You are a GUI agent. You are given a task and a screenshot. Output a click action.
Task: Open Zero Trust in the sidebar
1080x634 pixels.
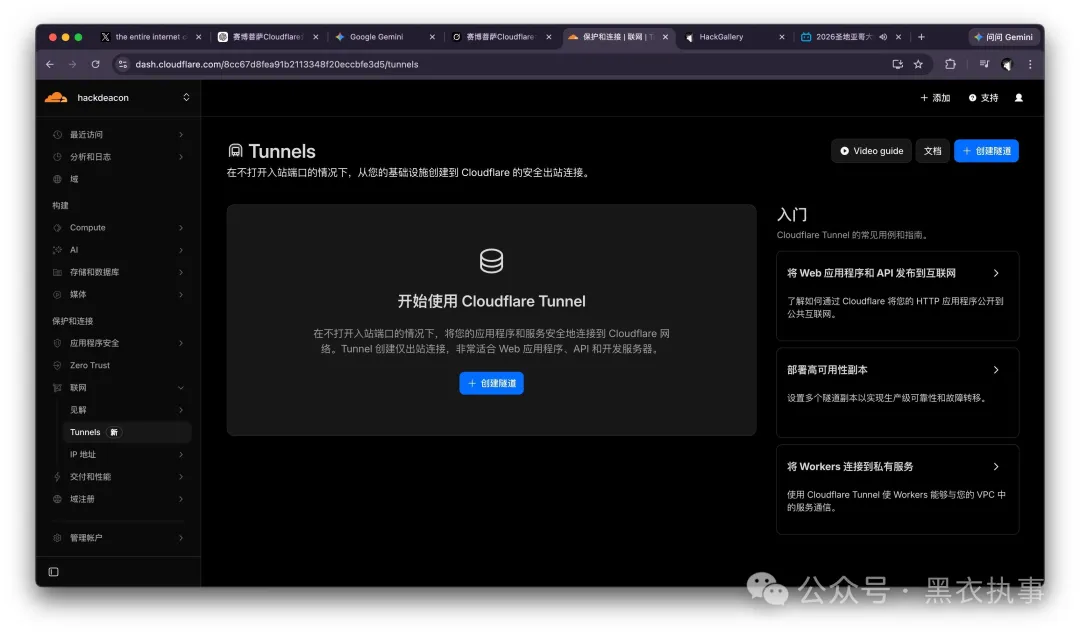tap(118, 365)
